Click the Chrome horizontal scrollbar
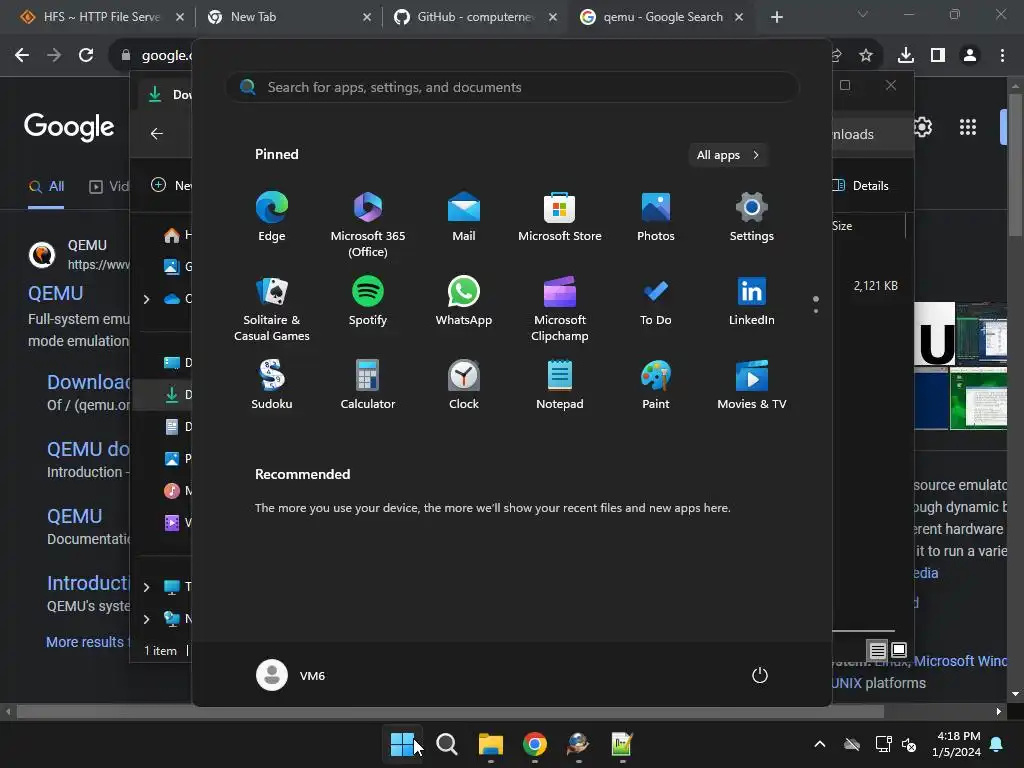 coord(450,712)
